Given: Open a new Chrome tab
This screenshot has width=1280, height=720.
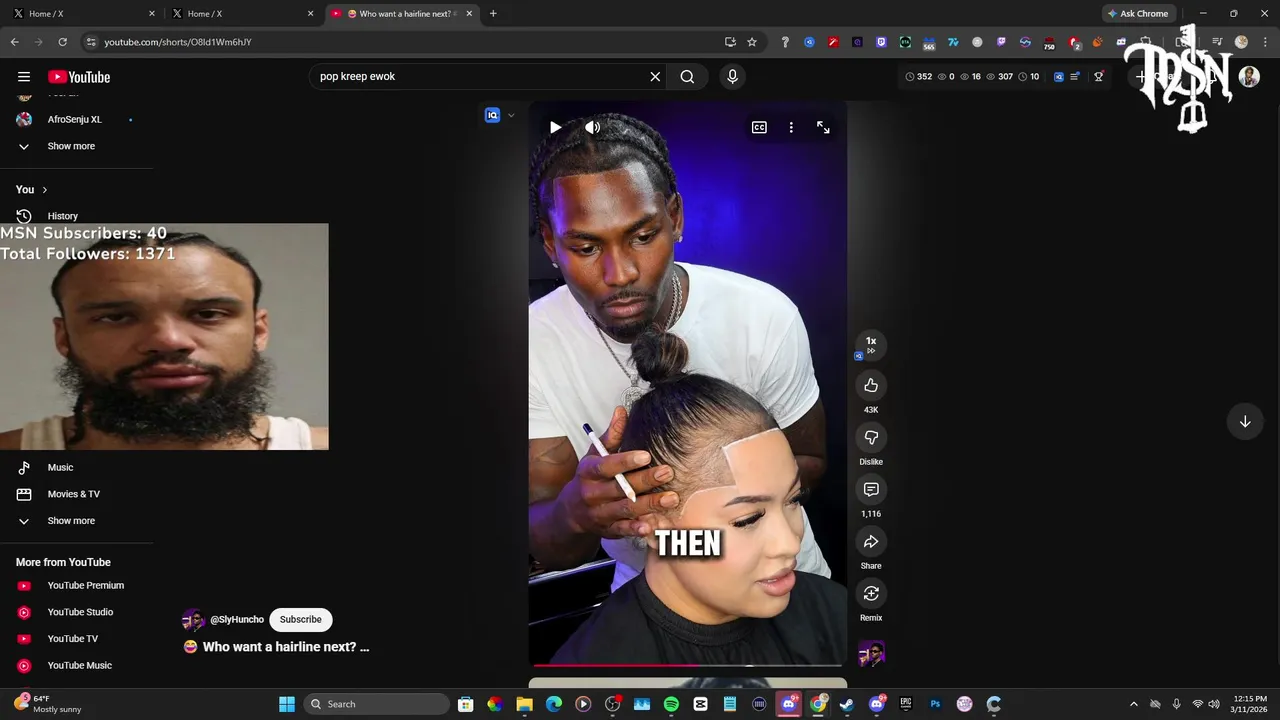Looking at the screenshot, I should pos(493,14).
